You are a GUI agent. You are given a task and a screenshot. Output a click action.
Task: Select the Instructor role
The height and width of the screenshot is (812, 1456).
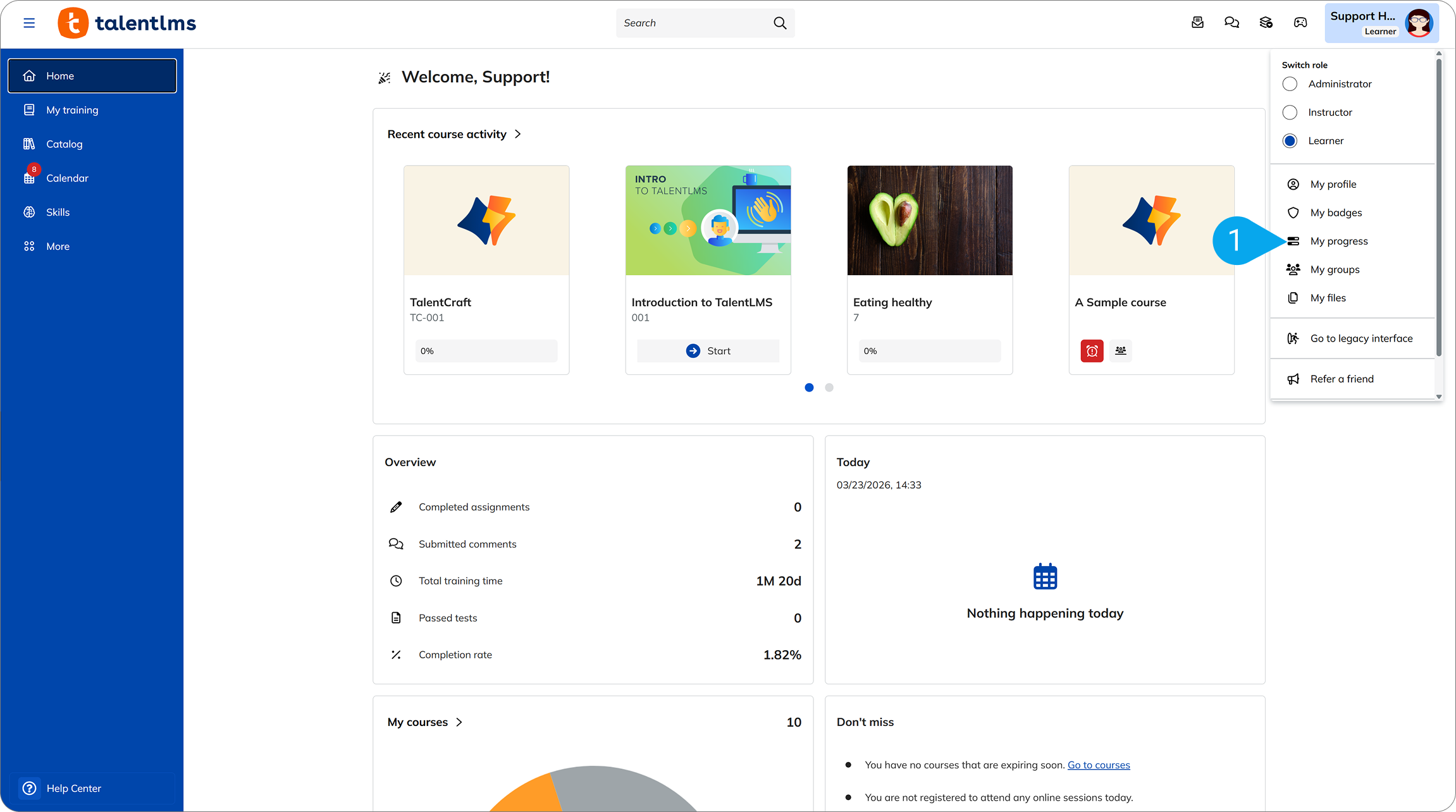[x=1290, y=113]
